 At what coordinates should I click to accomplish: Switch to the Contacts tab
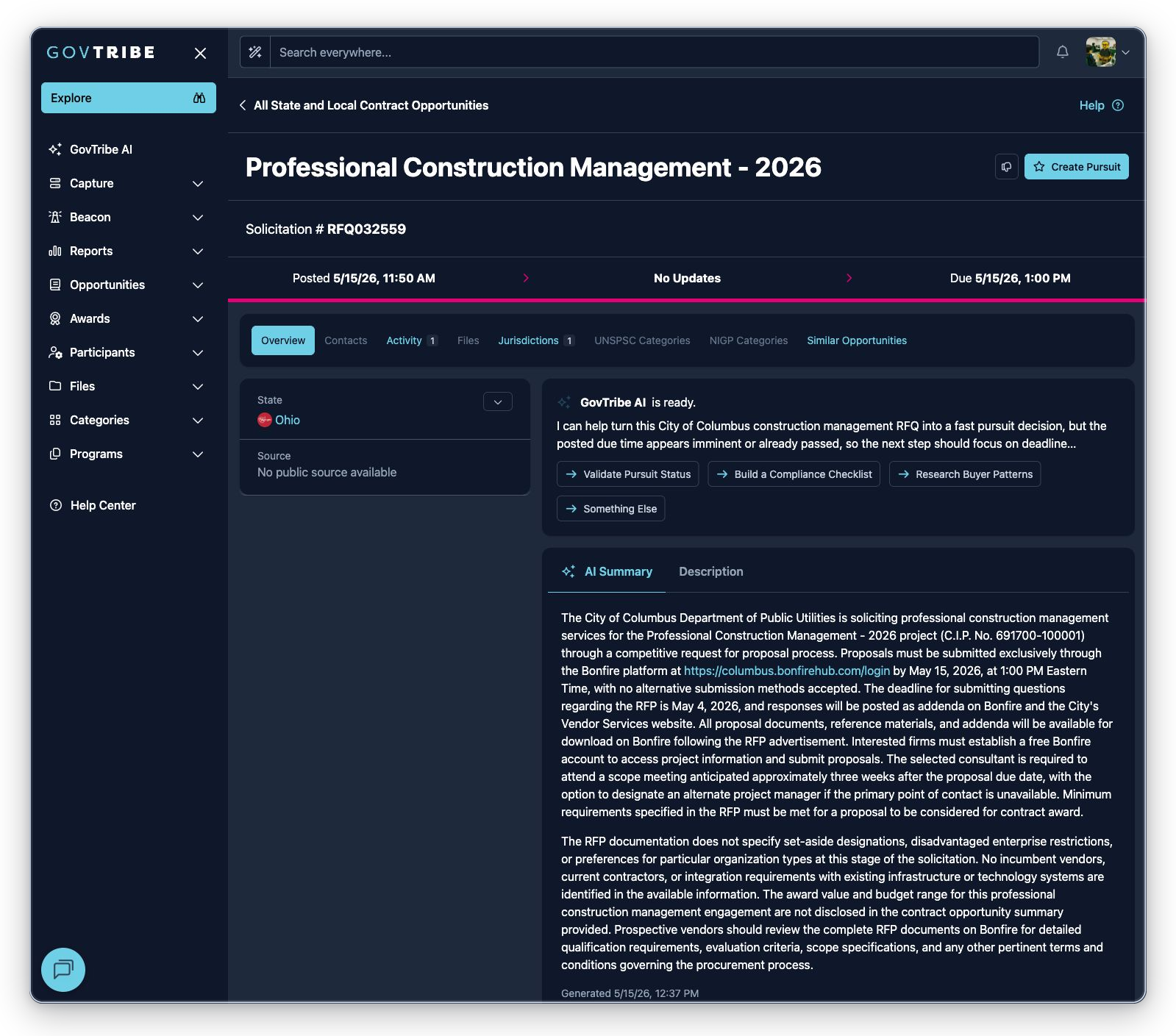[x=346, y=340]
